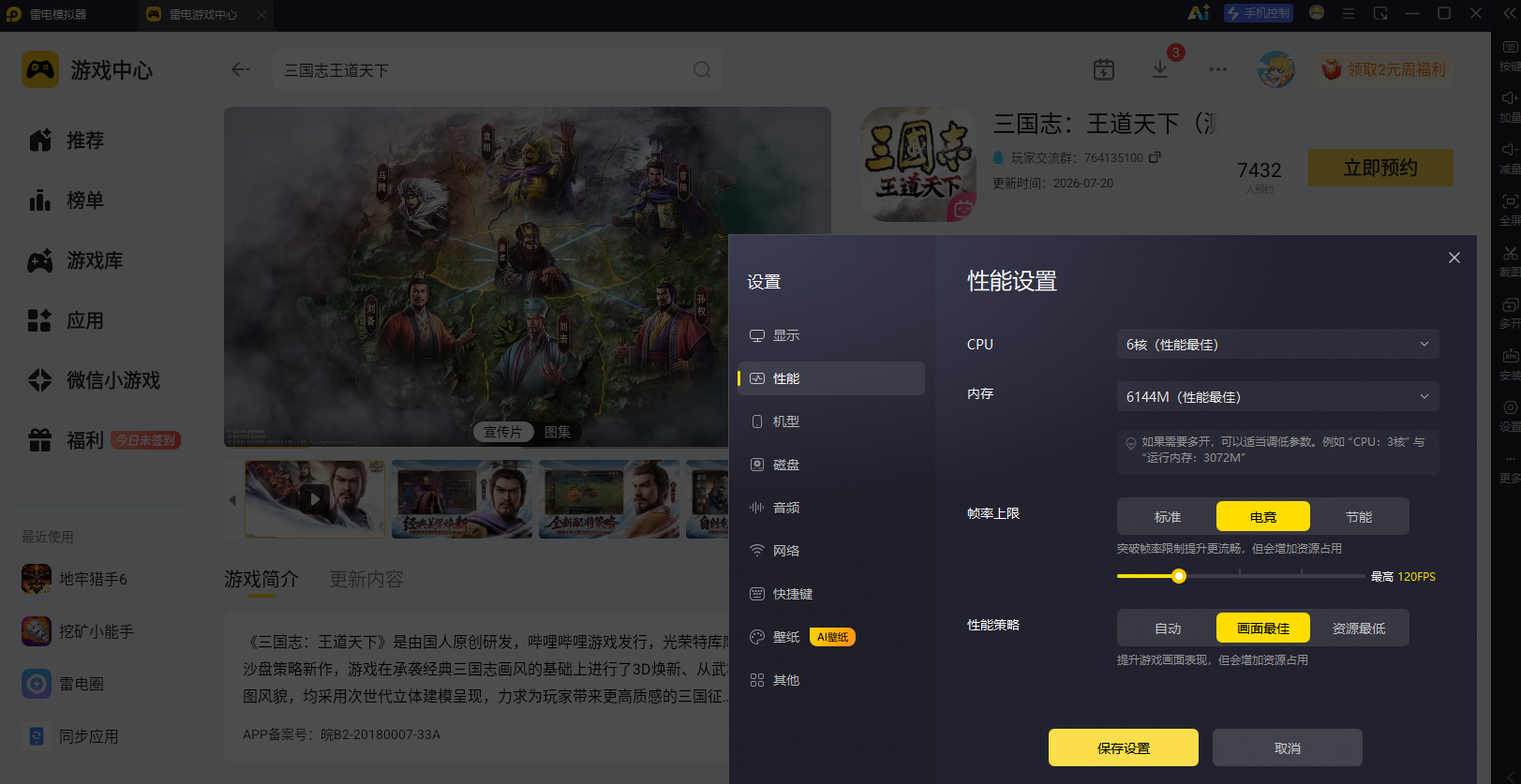Click the back arrow in Game Center
This screenshot has width=1521, height=784.
coord(241,69)
